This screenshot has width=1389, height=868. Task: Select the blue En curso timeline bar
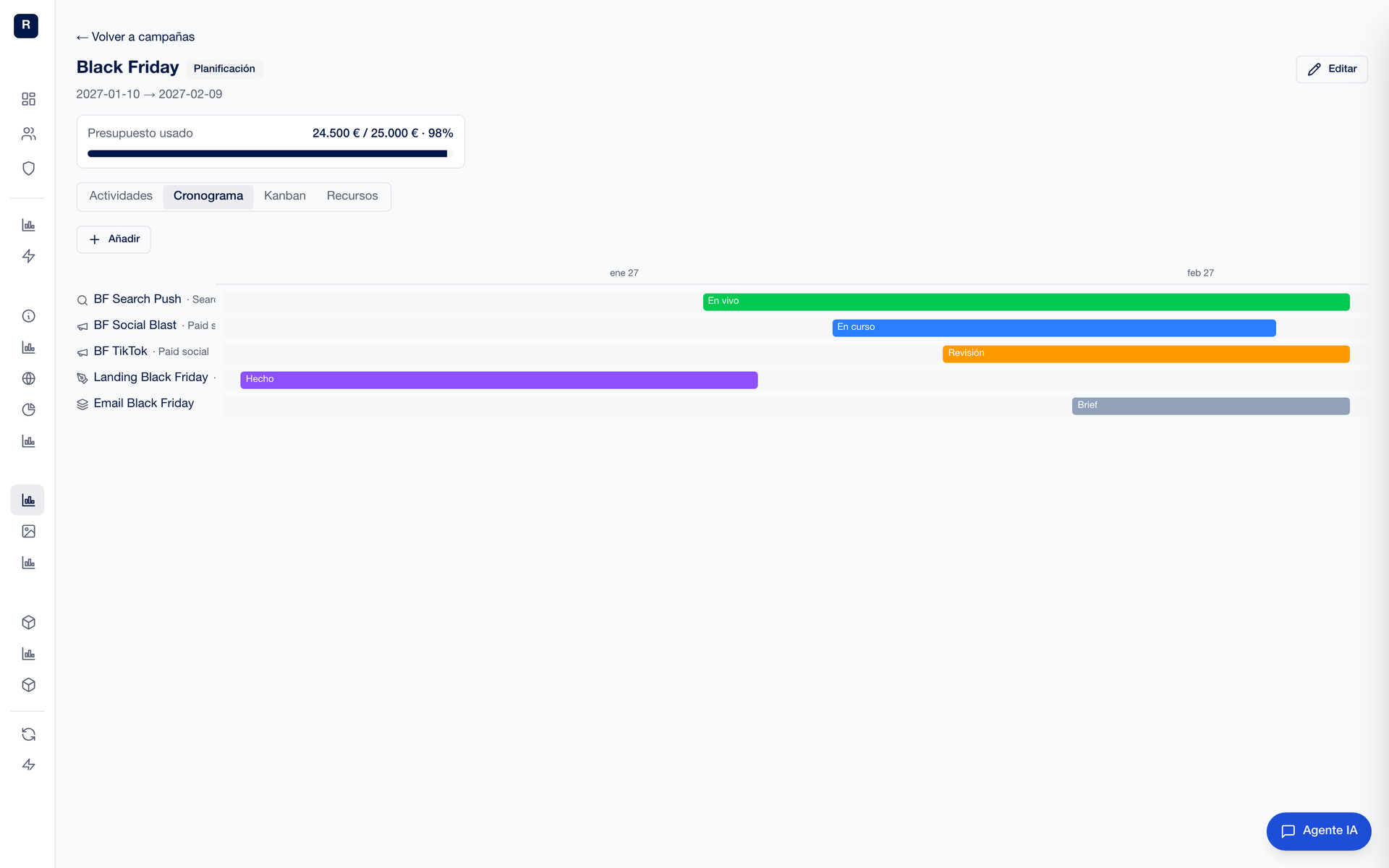(x=1054, y=328)
